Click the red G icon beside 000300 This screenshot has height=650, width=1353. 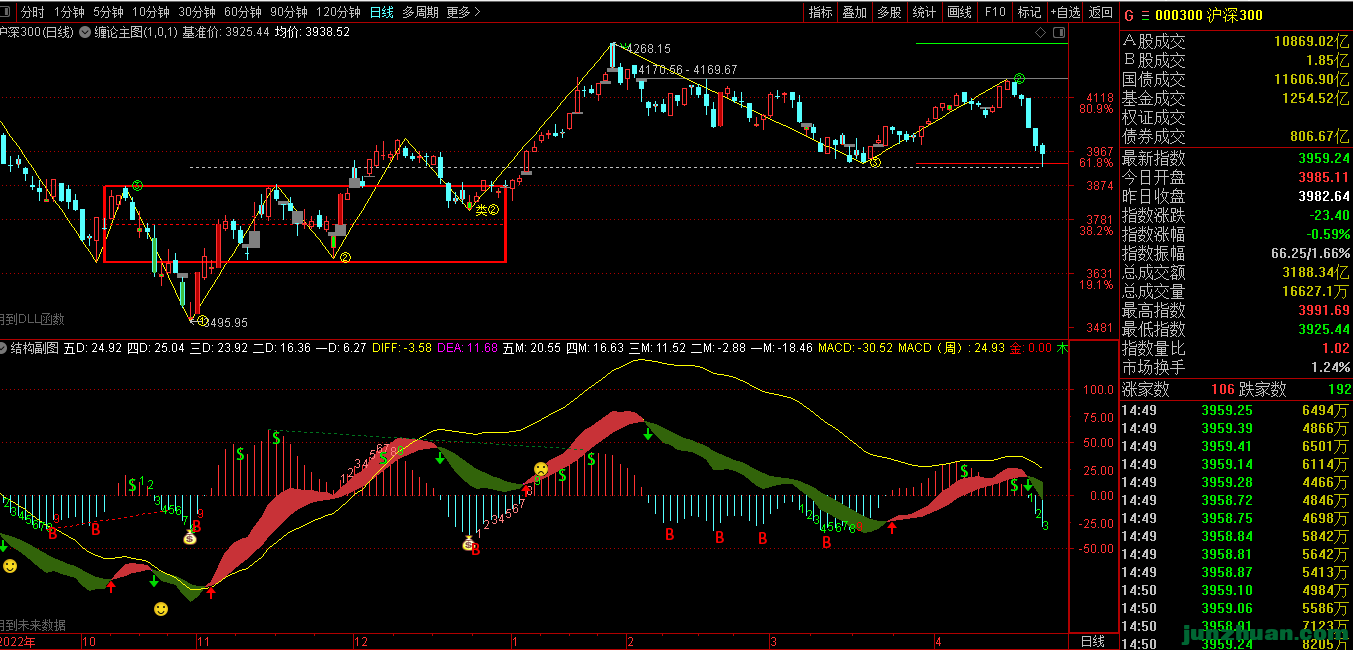1129,15
